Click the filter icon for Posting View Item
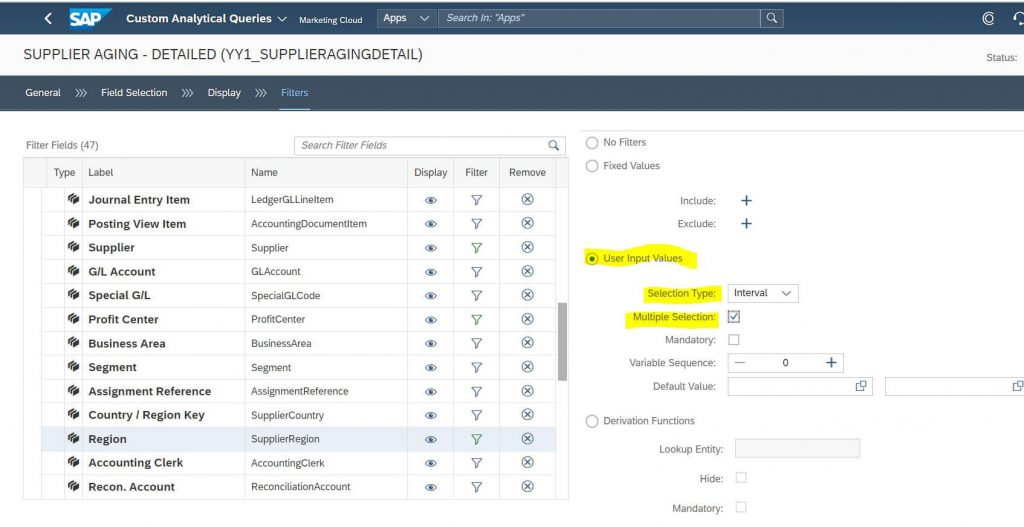 (x=477, y=223)
